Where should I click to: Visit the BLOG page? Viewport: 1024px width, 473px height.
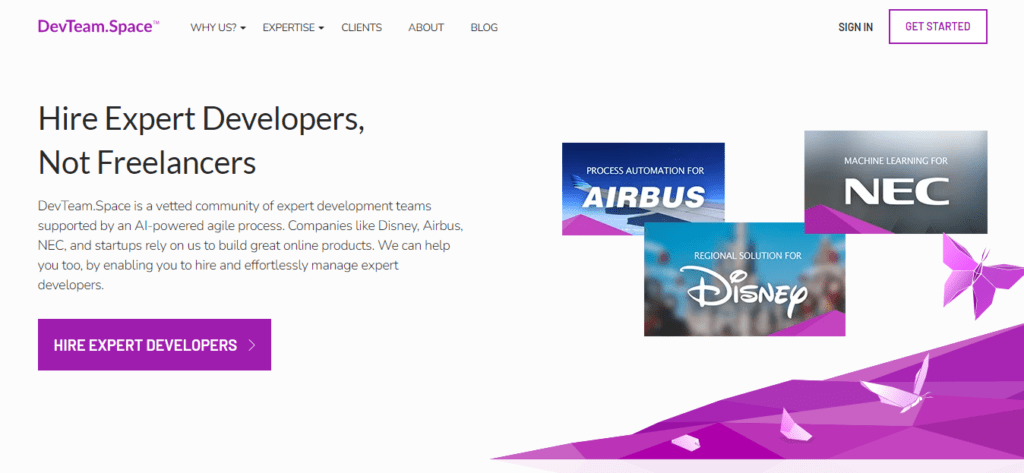pyautogui.click(x=484, y=27)
